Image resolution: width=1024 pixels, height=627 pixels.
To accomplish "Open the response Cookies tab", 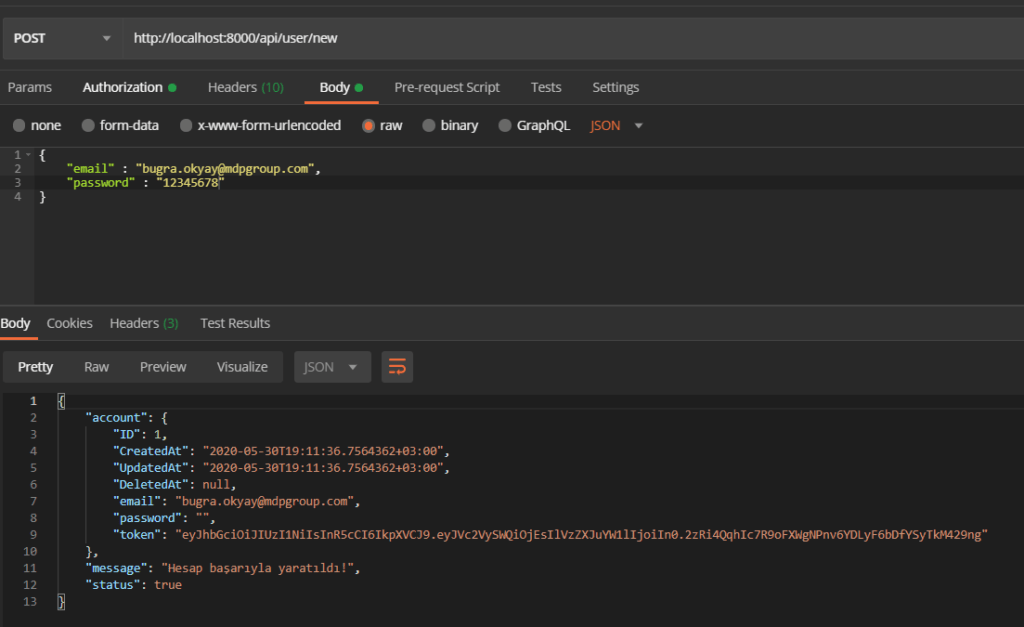I will pos(70,323).
